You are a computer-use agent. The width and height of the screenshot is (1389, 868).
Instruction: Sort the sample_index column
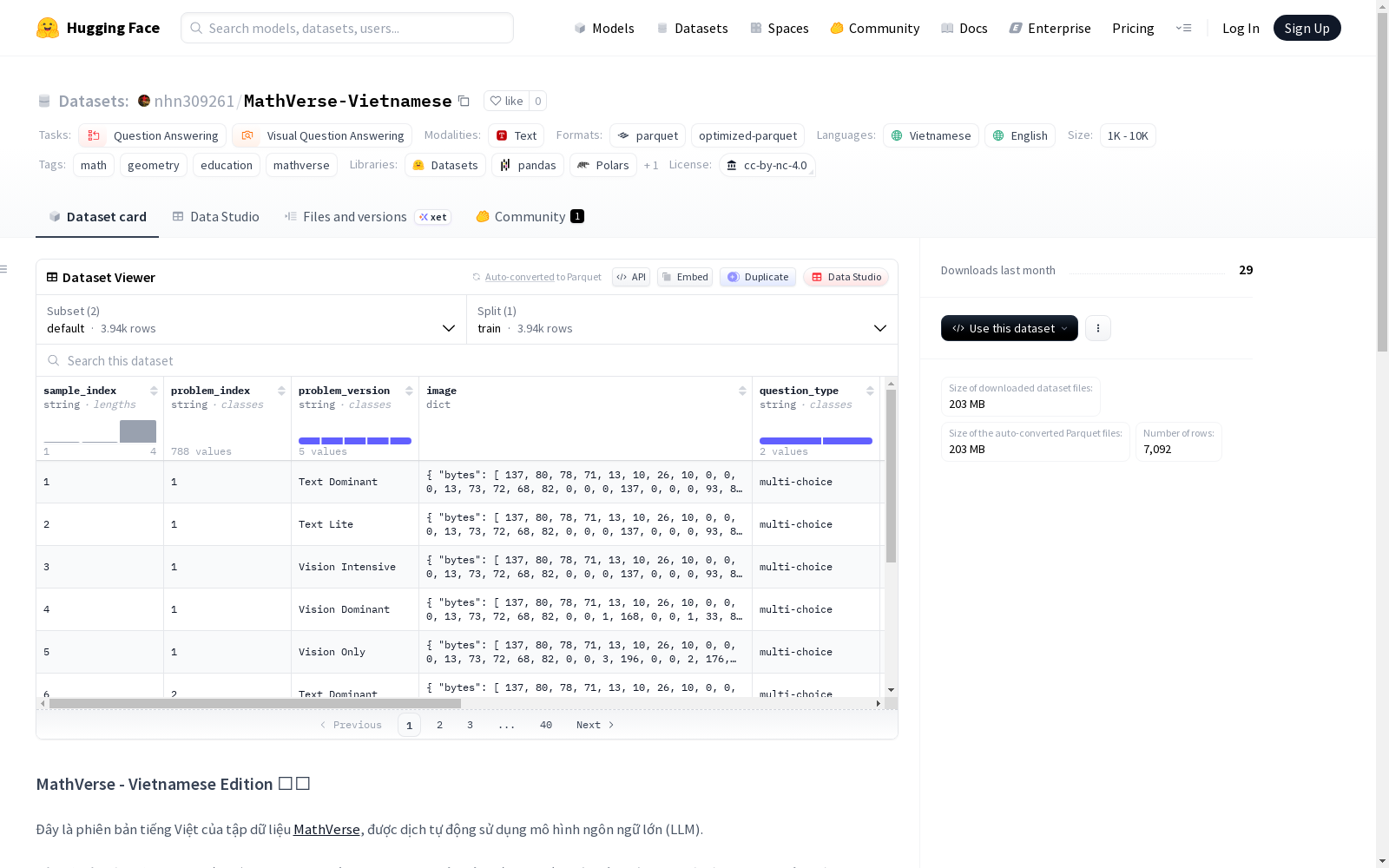154,391
